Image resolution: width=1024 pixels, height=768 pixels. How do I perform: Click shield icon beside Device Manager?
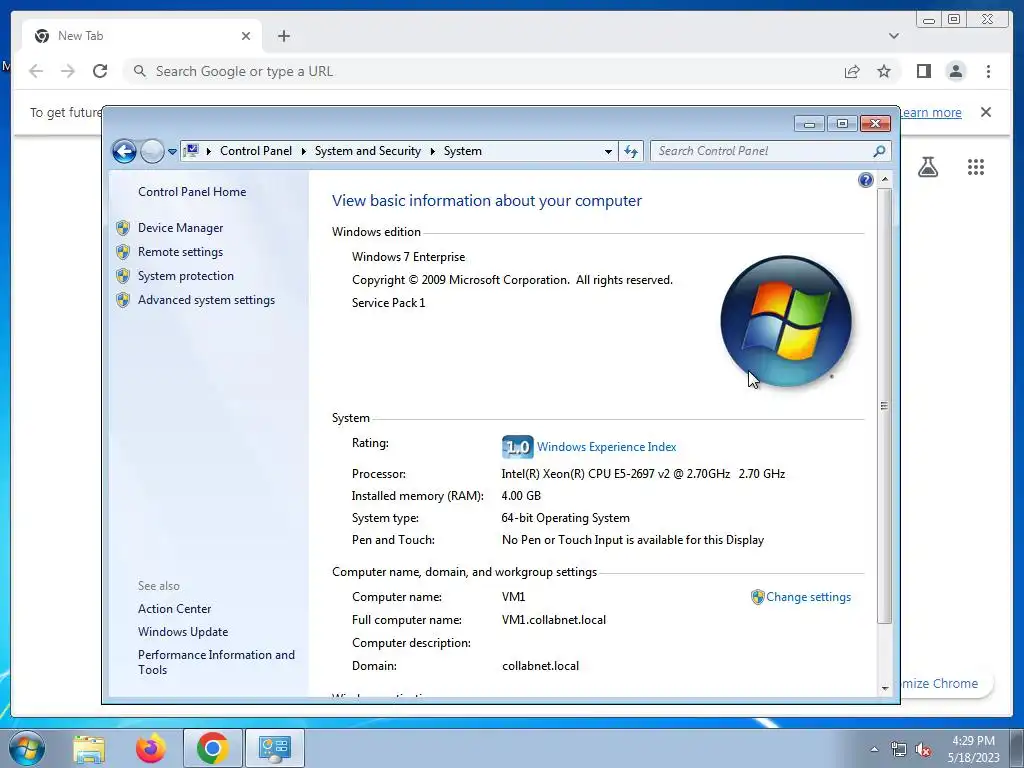[123, 228]
